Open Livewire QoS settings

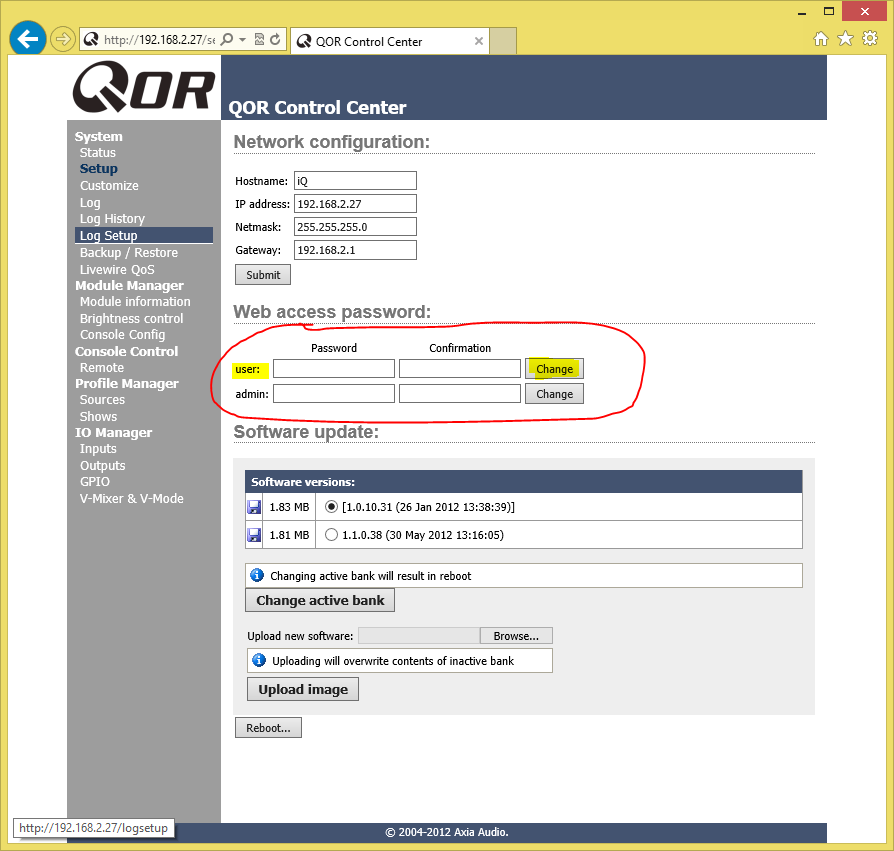pos(117,270)
